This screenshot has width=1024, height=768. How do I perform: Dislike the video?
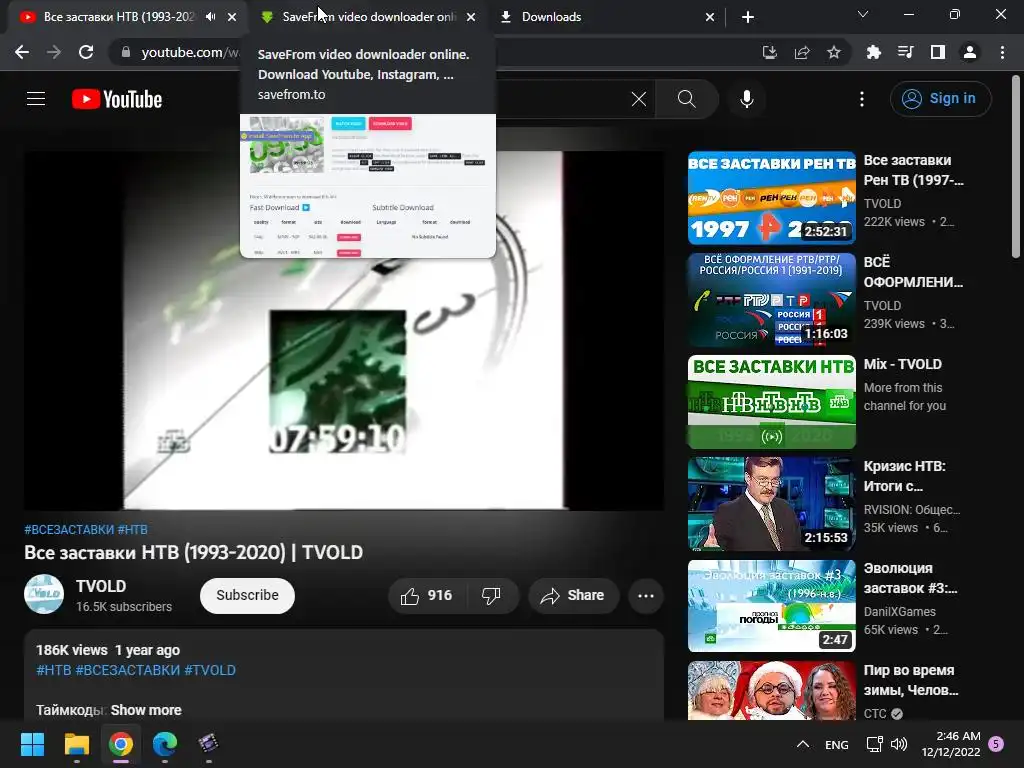[x=491, y=596]
